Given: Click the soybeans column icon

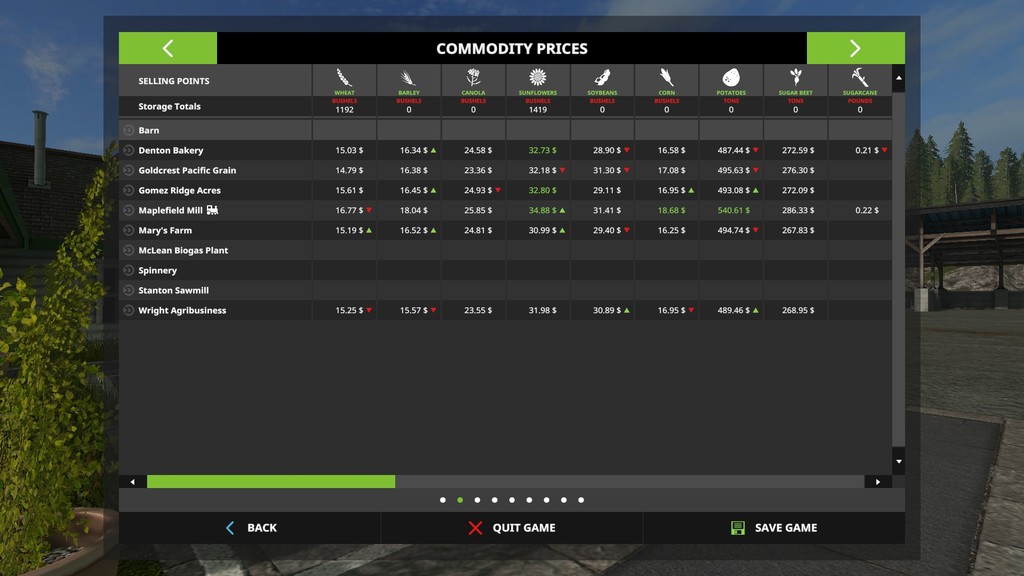Looking at the screenshot, I should (x=602, y=78).
